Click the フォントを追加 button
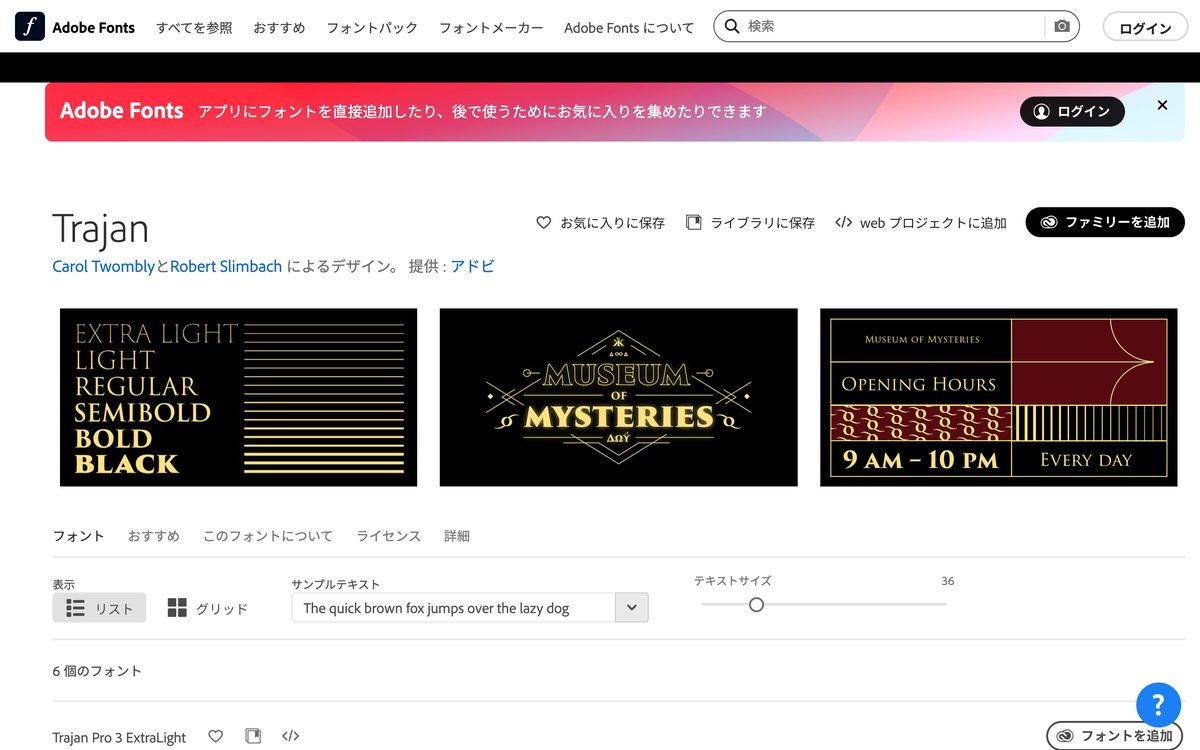This screenshot has height=750, width=1200. point(1114,736)
